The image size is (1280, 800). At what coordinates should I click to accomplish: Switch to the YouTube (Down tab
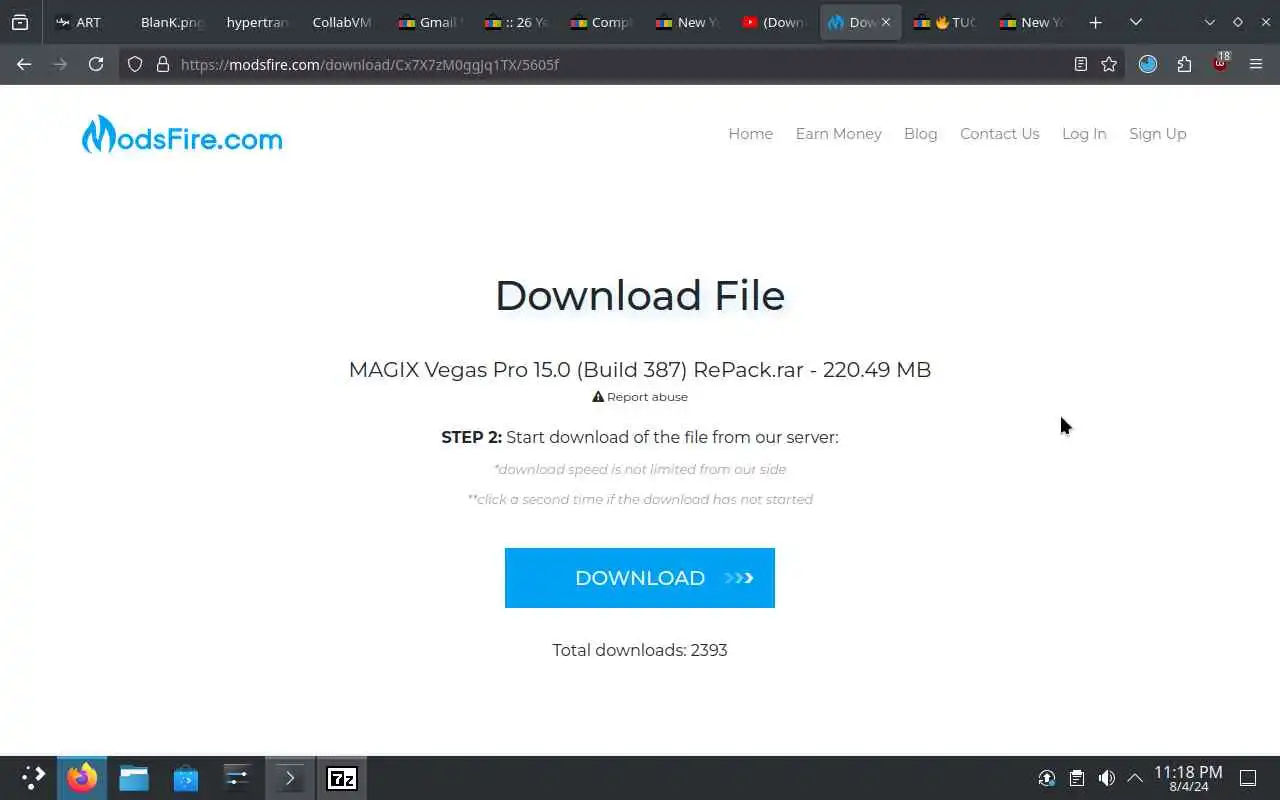(x=774, y=22)
